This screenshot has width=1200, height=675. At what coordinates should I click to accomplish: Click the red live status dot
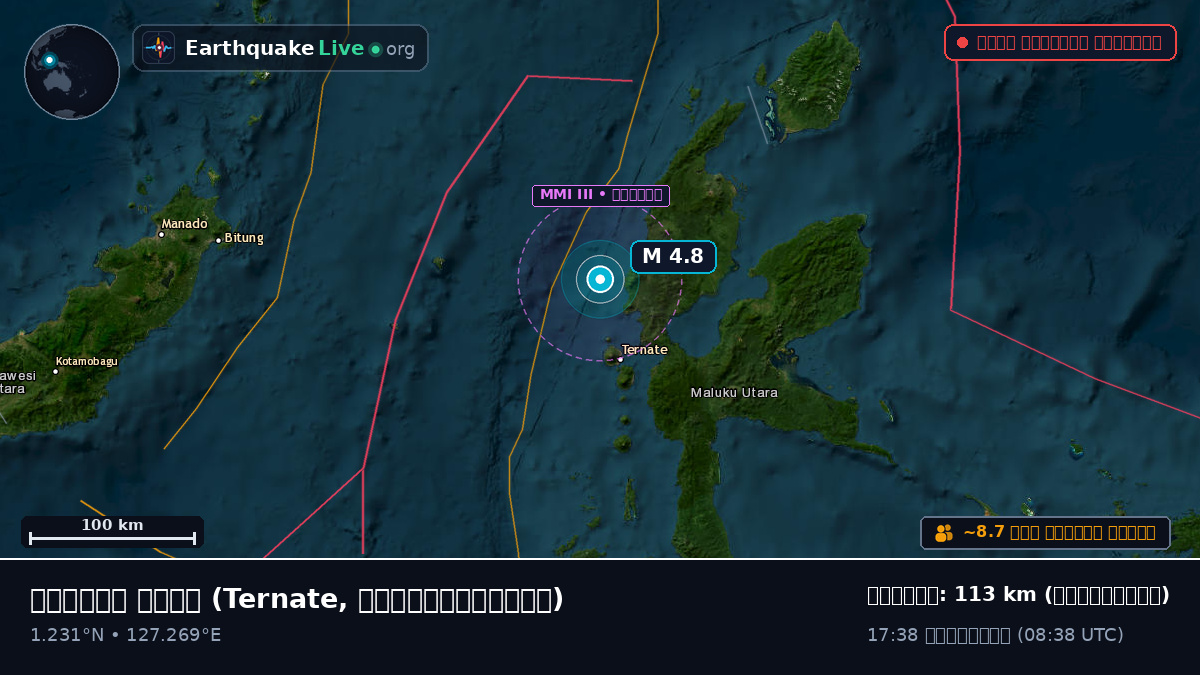coord(962,43)
